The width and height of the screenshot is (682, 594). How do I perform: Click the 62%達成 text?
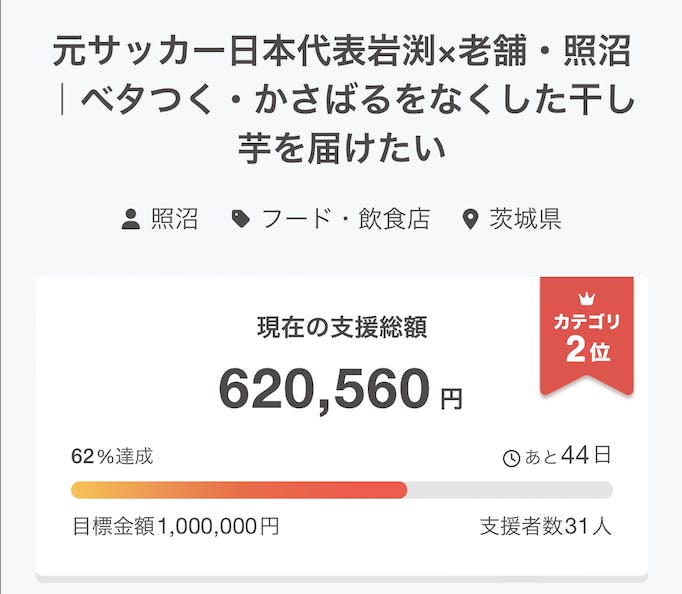112,457
